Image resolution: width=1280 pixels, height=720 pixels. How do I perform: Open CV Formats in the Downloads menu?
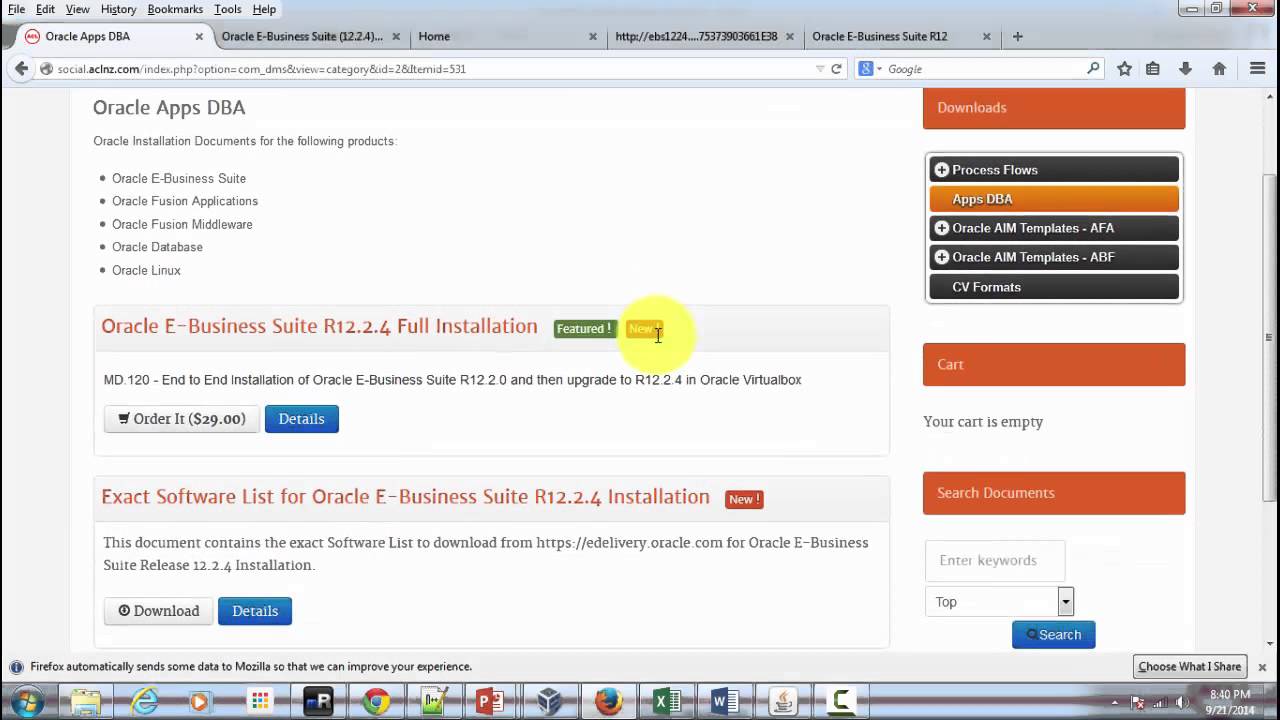[1054, 287]
